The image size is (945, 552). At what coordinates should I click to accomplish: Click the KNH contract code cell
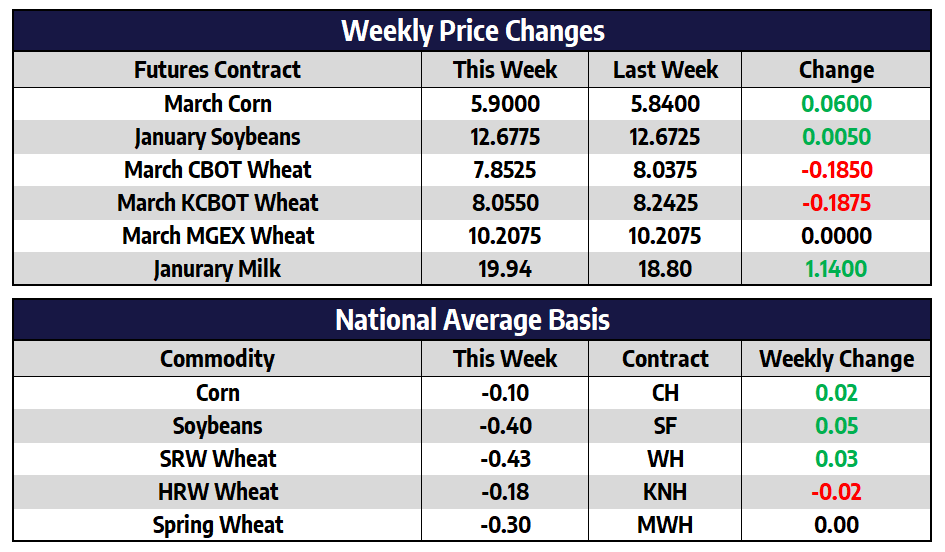tap(665, 492)
